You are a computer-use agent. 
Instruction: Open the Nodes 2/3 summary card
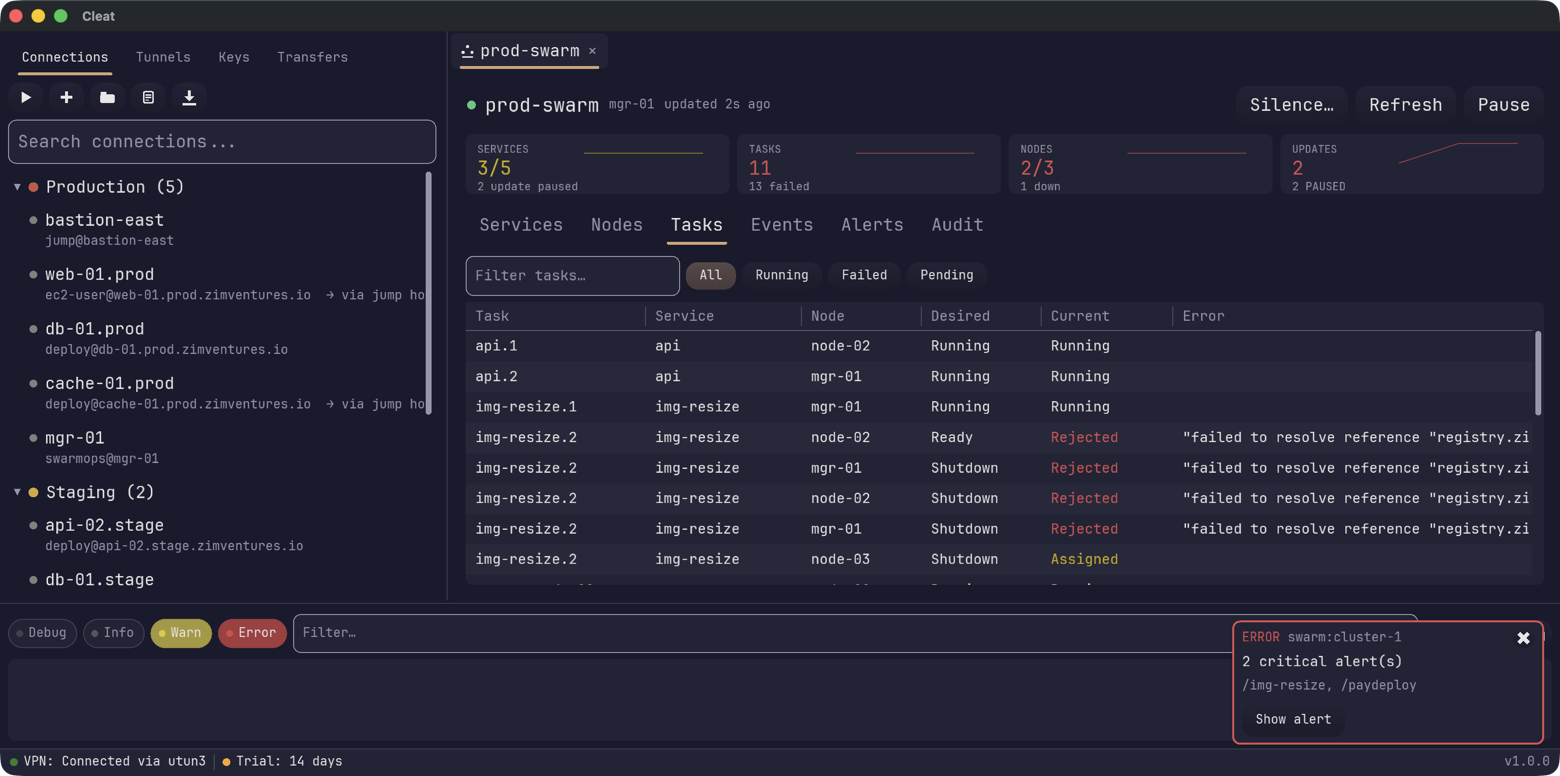(1140, 164)
